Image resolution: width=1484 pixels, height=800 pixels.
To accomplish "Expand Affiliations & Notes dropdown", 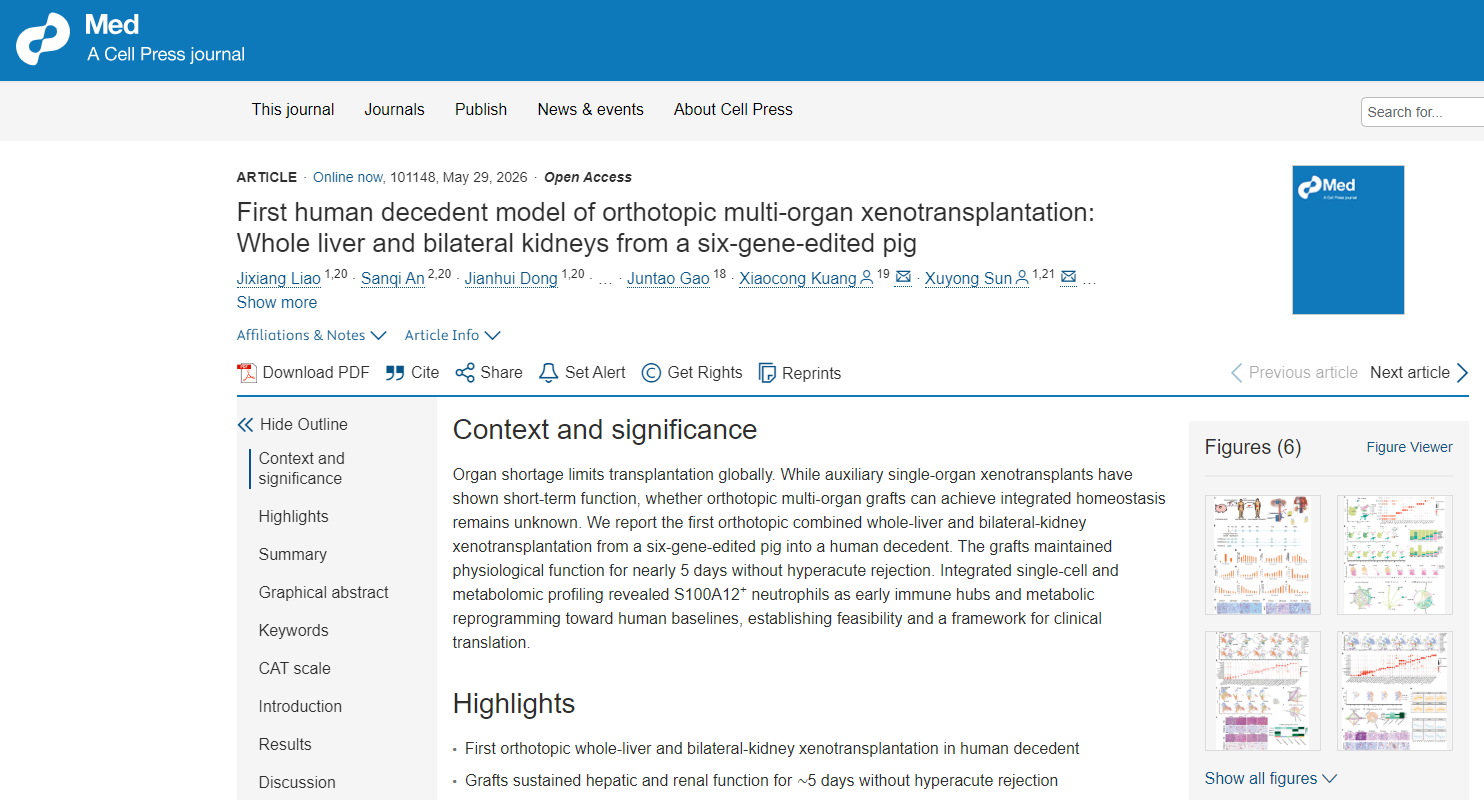I will tap(311, 335).
